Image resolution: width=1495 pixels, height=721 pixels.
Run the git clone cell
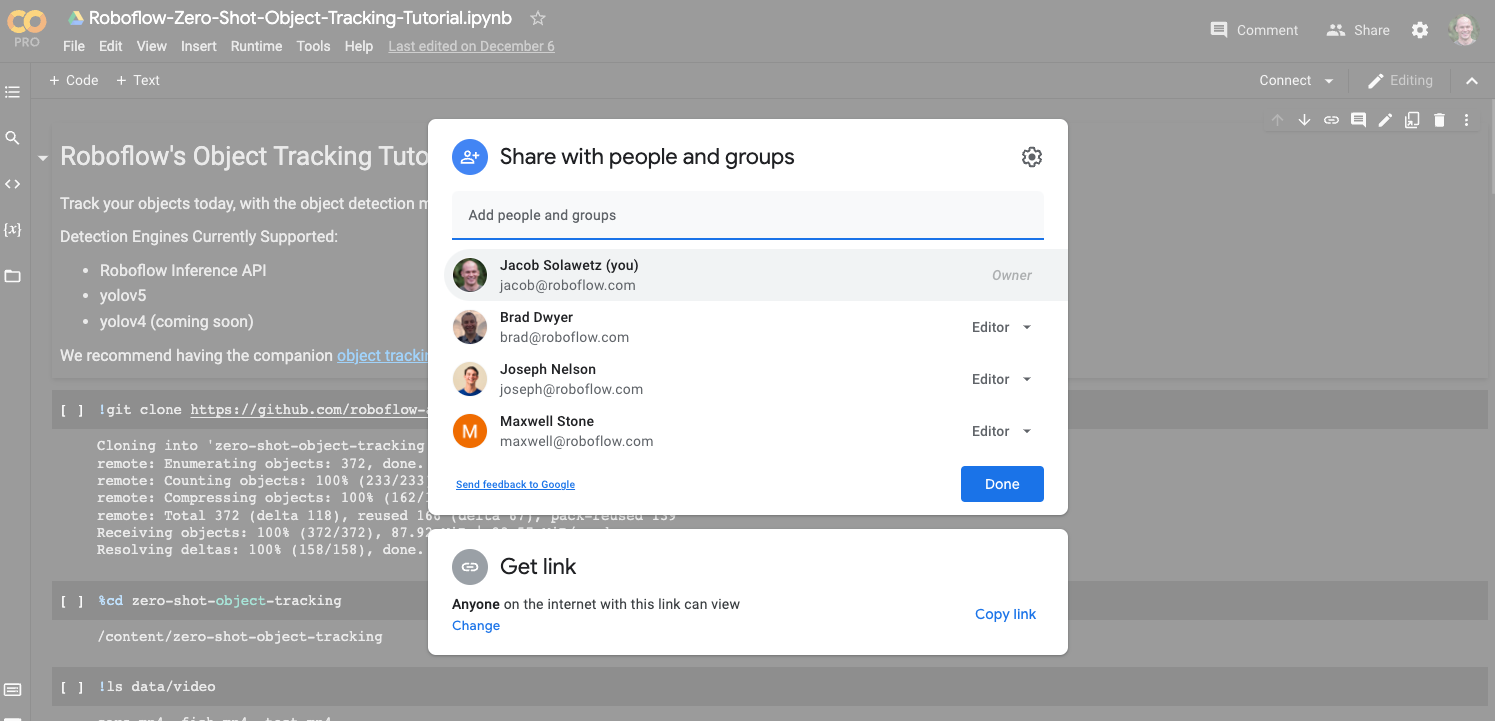tap(72, 410)
